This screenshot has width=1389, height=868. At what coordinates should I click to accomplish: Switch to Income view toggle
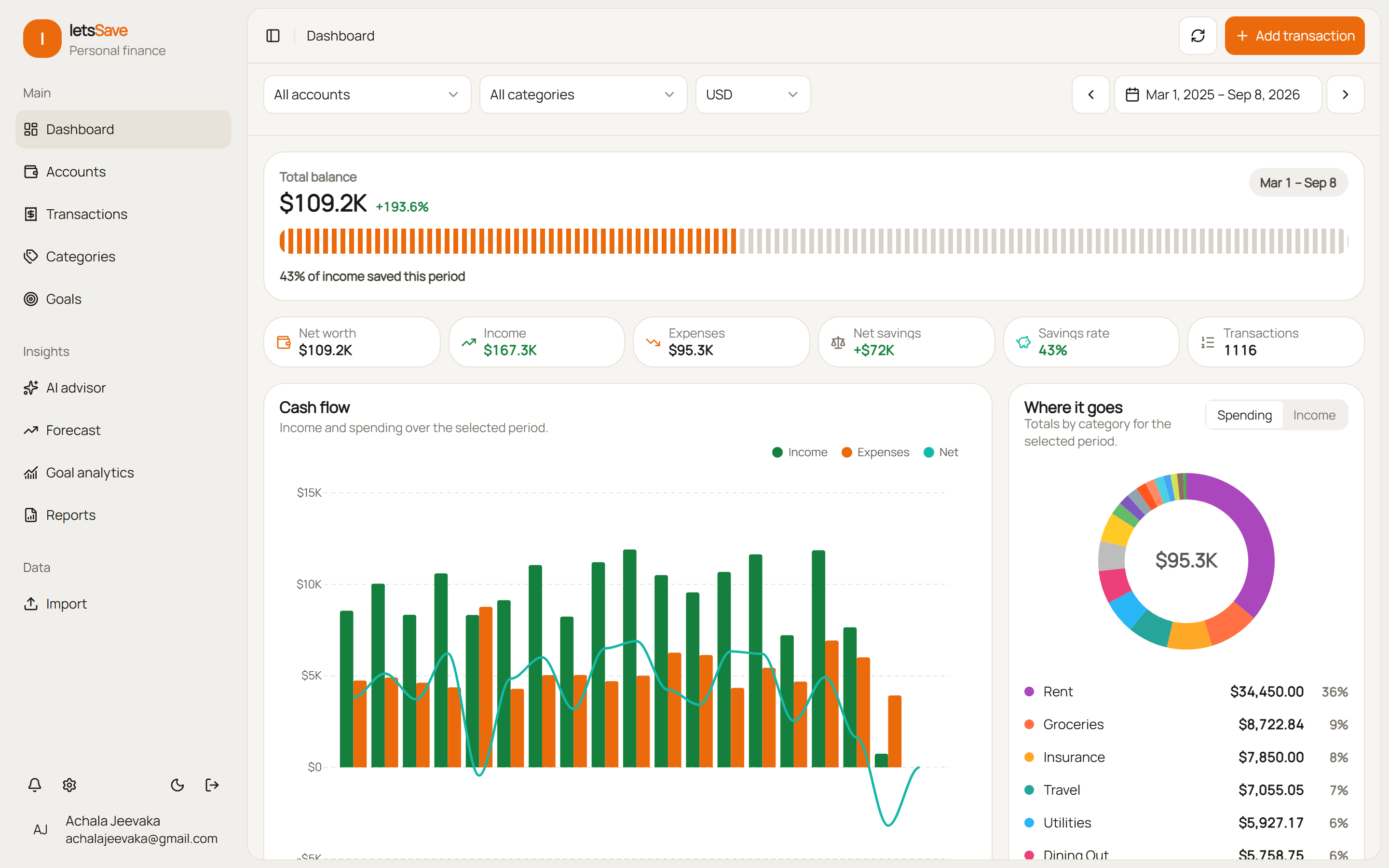1314,415
